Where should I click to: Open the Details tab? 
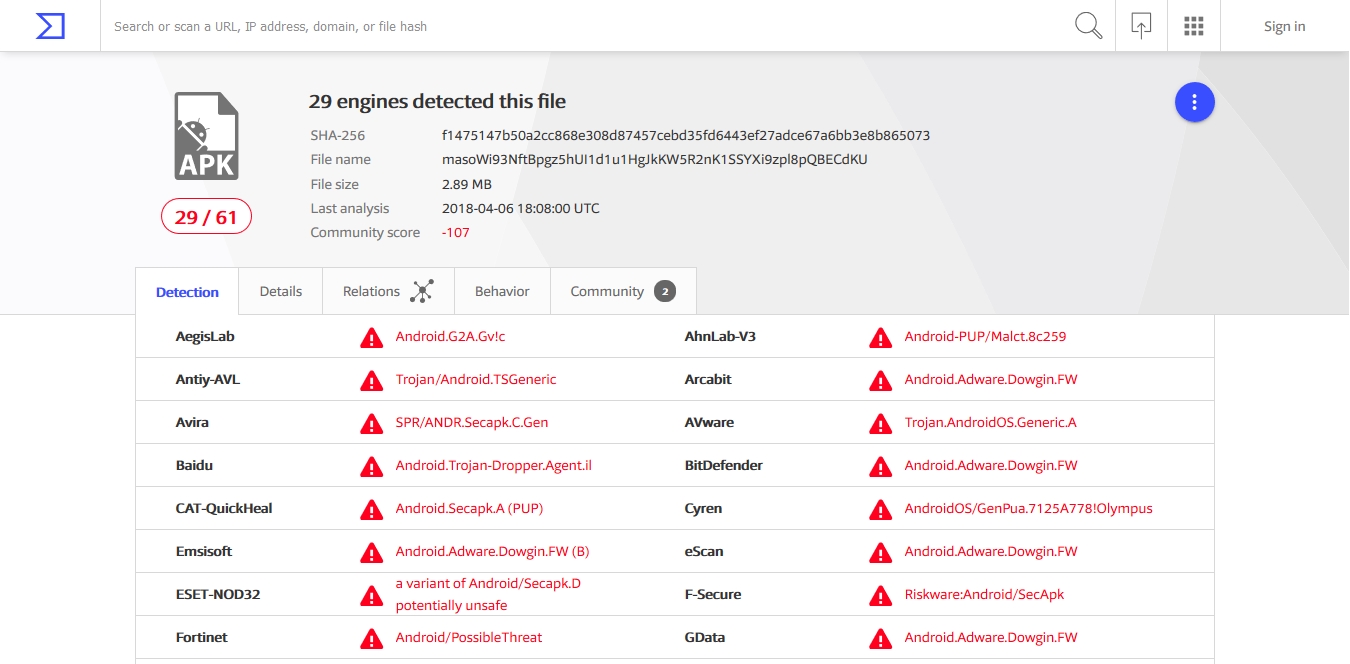click(281, 291)
